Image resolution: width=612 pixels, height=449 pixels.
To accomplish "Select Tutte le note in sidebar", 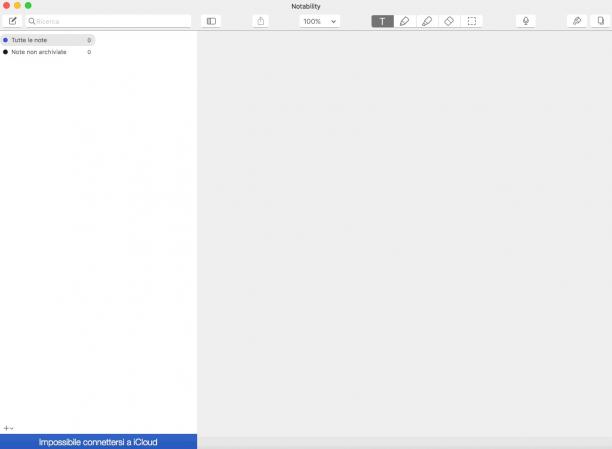I will pyautogui.click(x=48, y=40).
